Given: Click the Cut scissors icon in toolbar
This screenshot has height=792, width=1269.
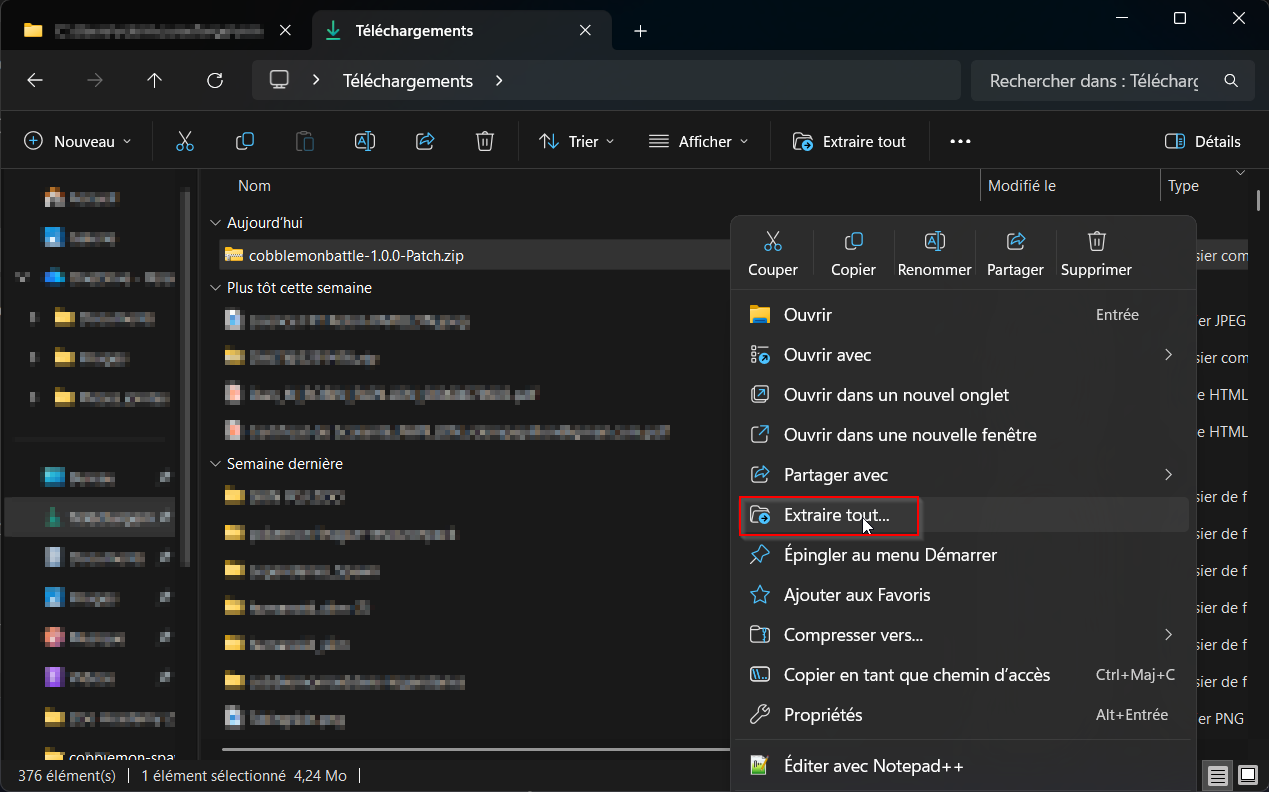Looking at the screenshot, I should [x=184, y=141].
